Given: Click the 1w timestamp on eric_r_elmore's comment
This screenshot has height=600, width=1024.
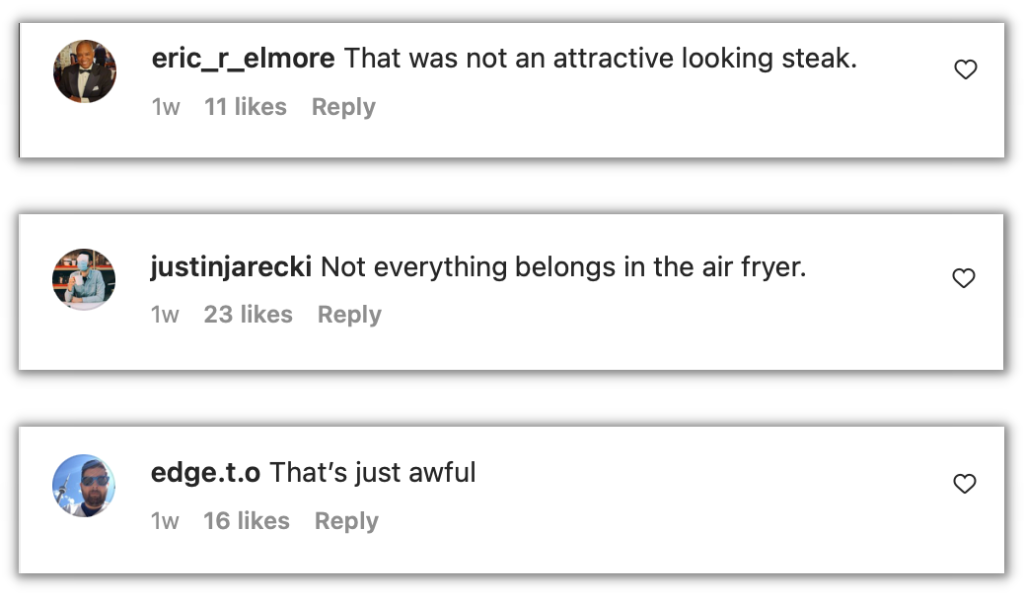Looking at the screenshot, I should pyautogui.click(x=165, y=107).
